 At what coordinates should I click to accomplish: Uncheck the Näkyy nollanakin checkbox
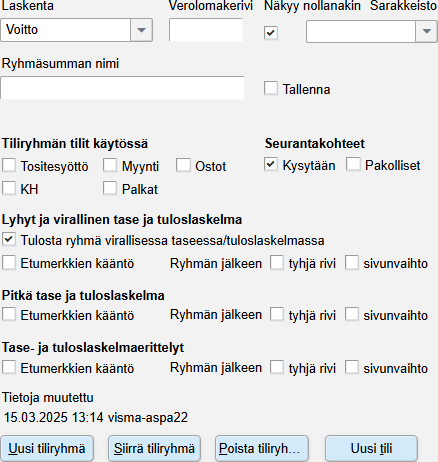tap(271, 33)
